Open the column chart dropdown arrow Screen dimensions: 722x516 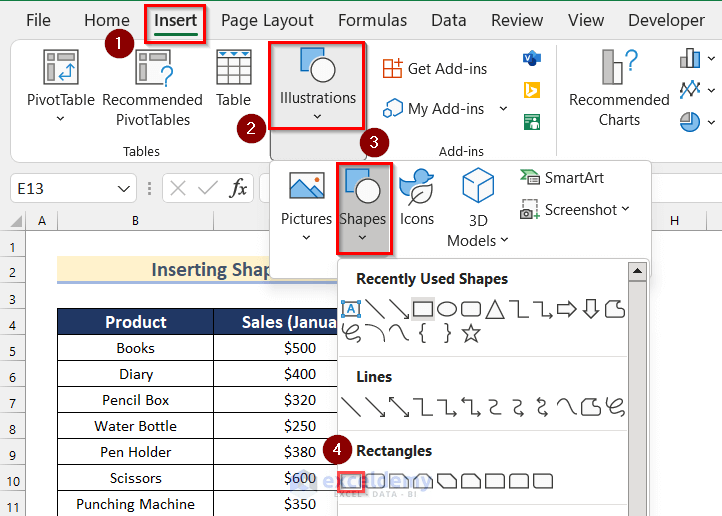coord(711,58)
